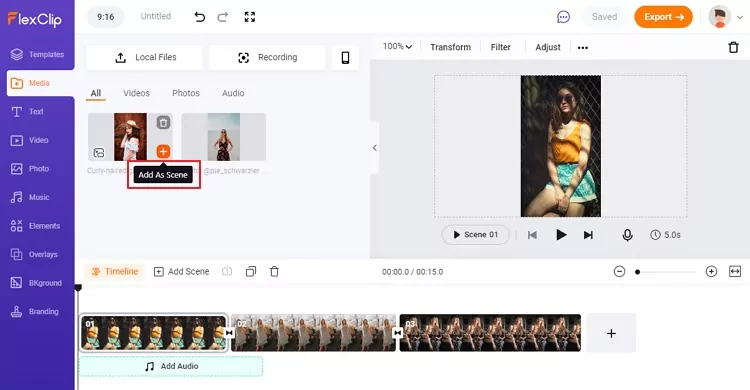Switch to the Videos tab

[136, 93]
